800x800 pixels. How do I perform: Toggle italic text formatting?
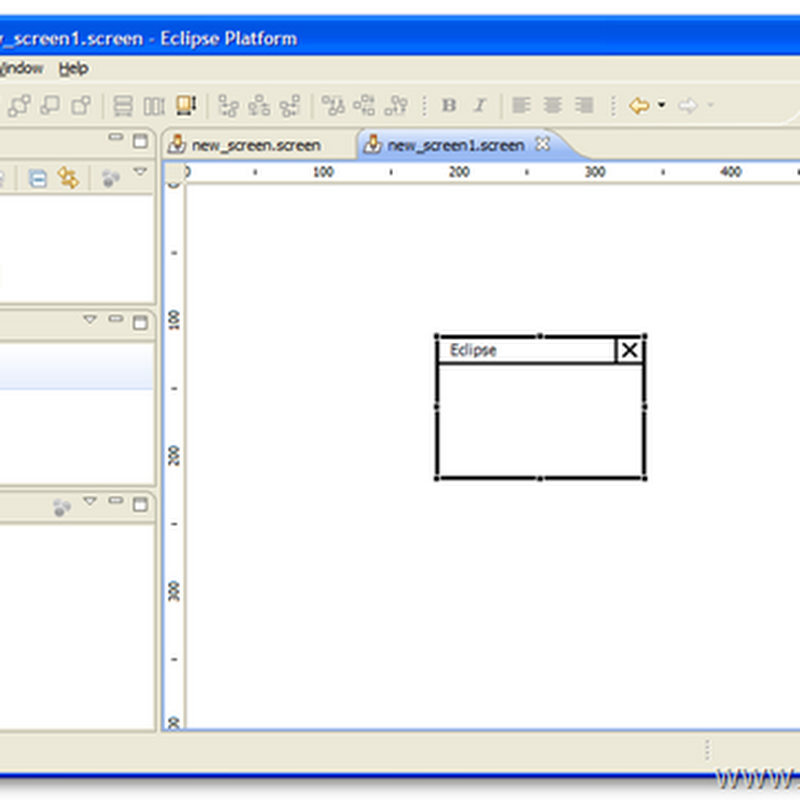[x=480, y=104]
